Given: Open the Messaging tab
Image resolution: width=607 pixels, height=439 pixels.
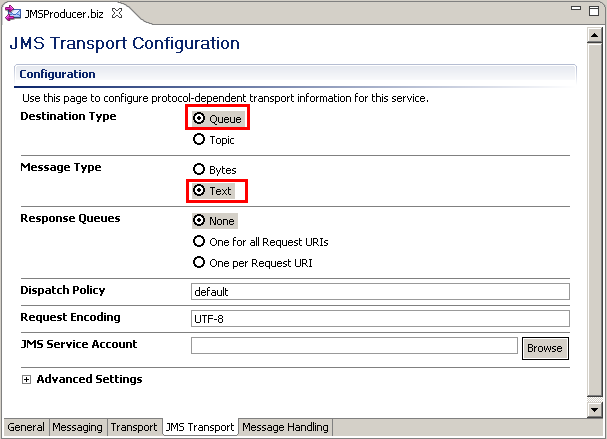Looking at the screenshot, I should click(77, 427).
